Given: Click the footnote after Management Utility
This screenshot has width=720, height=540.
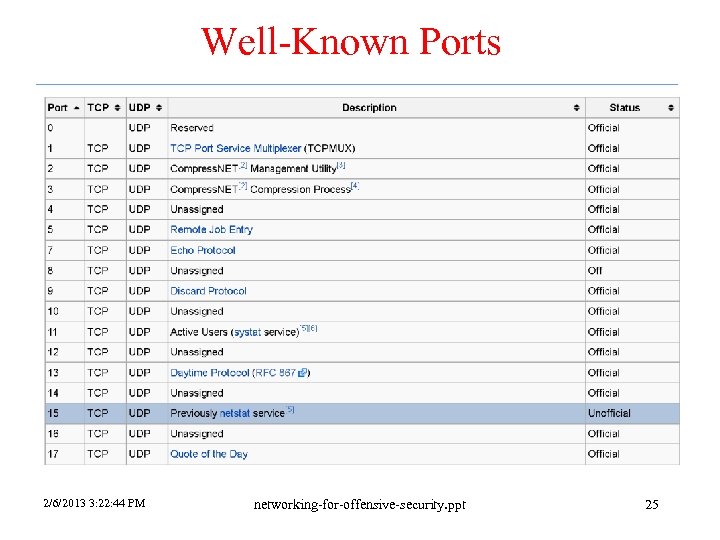Looking at the screenshot, I should (342, 165).
